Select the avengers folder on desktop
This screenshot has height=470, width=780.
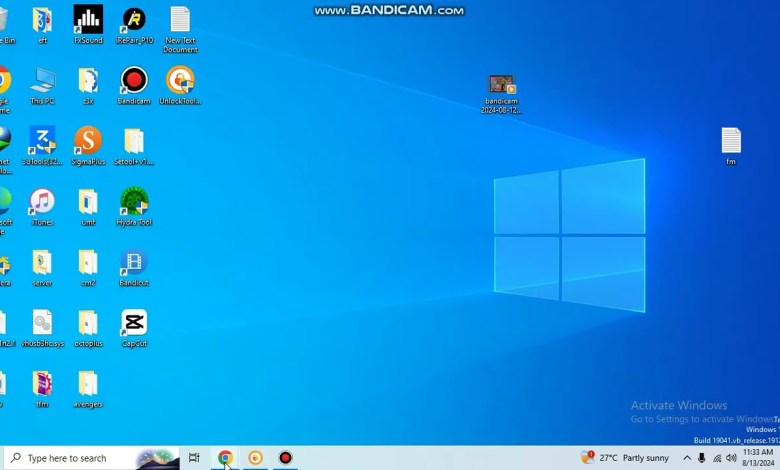pyautogui.click(x=88, y=384)
